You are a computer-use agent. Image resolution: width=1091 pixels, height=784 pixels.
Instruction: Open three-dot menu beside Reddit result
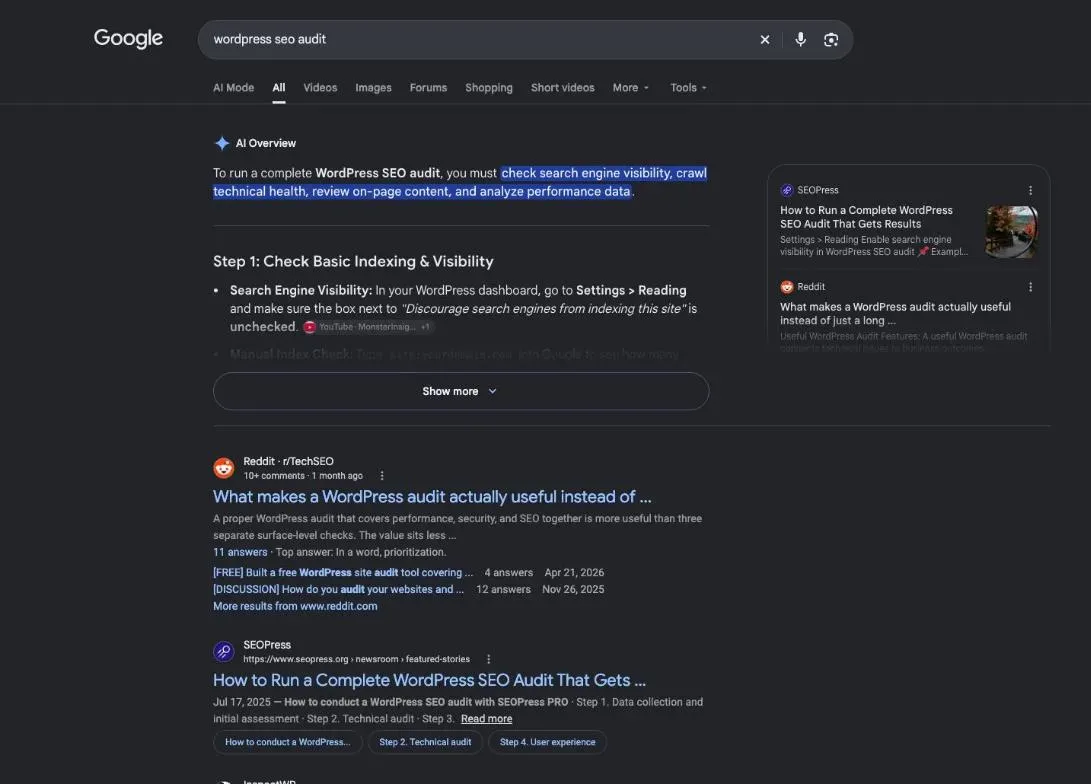(x=381, y=476)
